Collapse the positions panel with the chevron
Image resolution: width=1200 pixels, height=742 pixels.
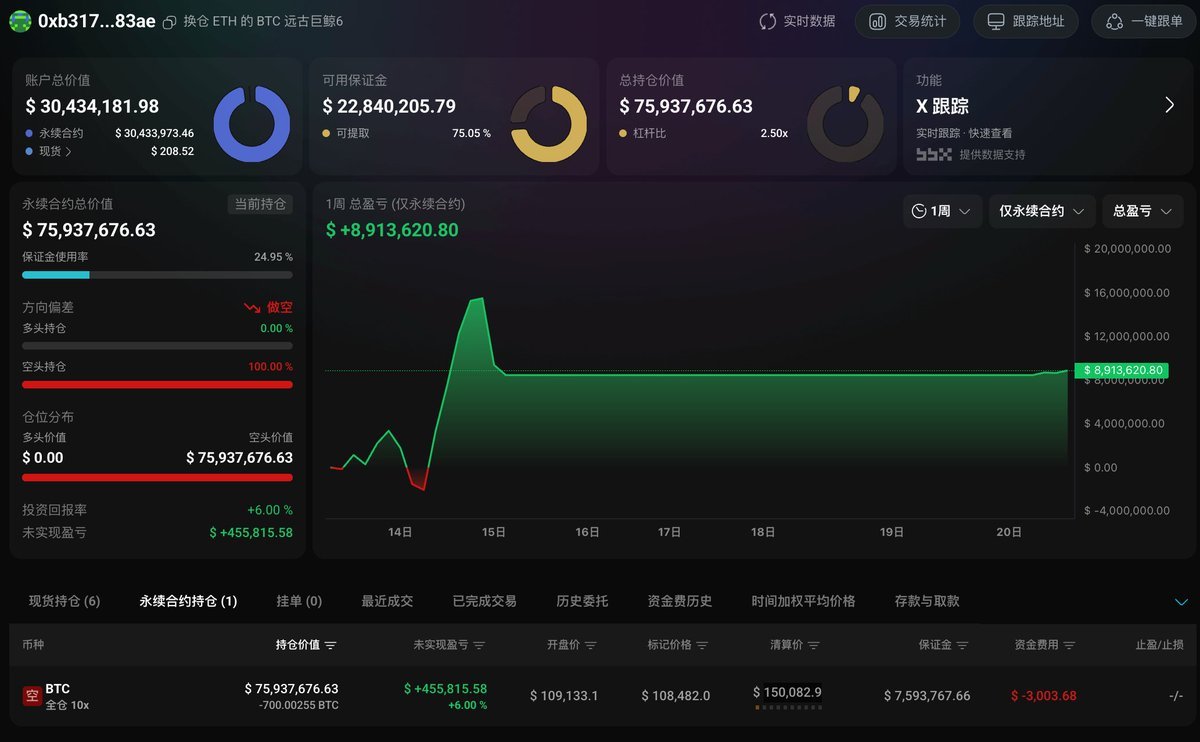(1181, 602)
